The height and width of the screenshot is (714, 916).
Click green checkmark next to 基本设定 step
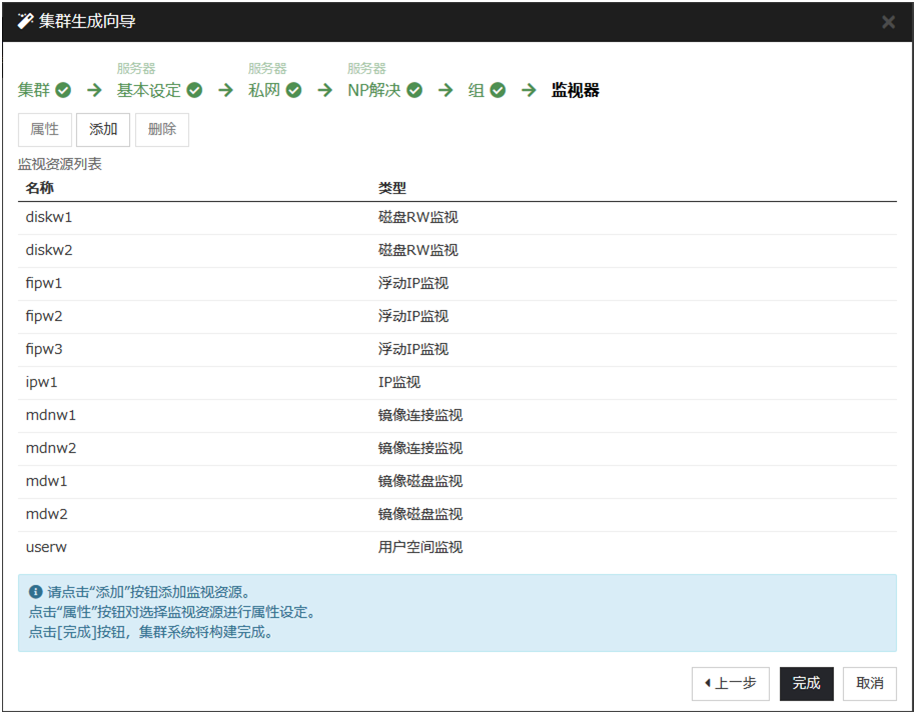coord(195,90)
